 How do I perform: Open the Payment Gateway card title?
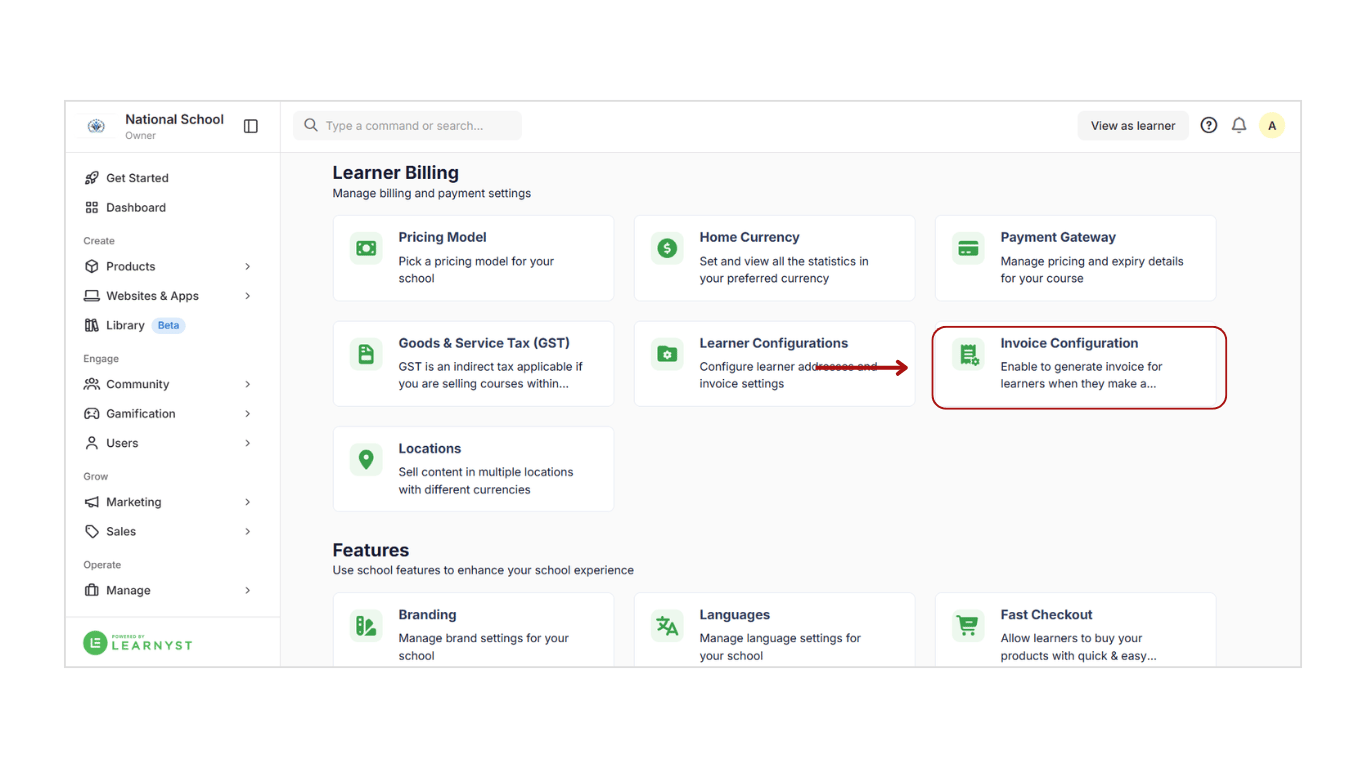pyautogui.click(x=1058, y=237)
